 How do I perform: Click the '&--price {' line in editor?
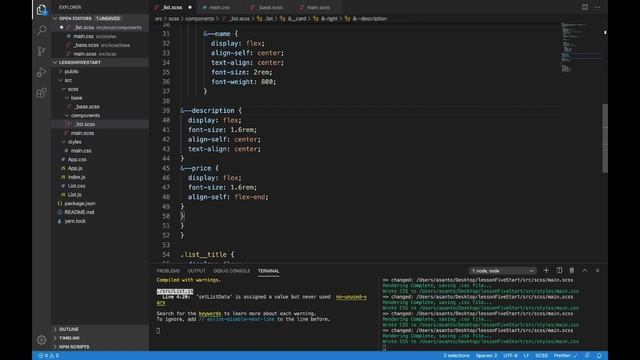[199, 168]
